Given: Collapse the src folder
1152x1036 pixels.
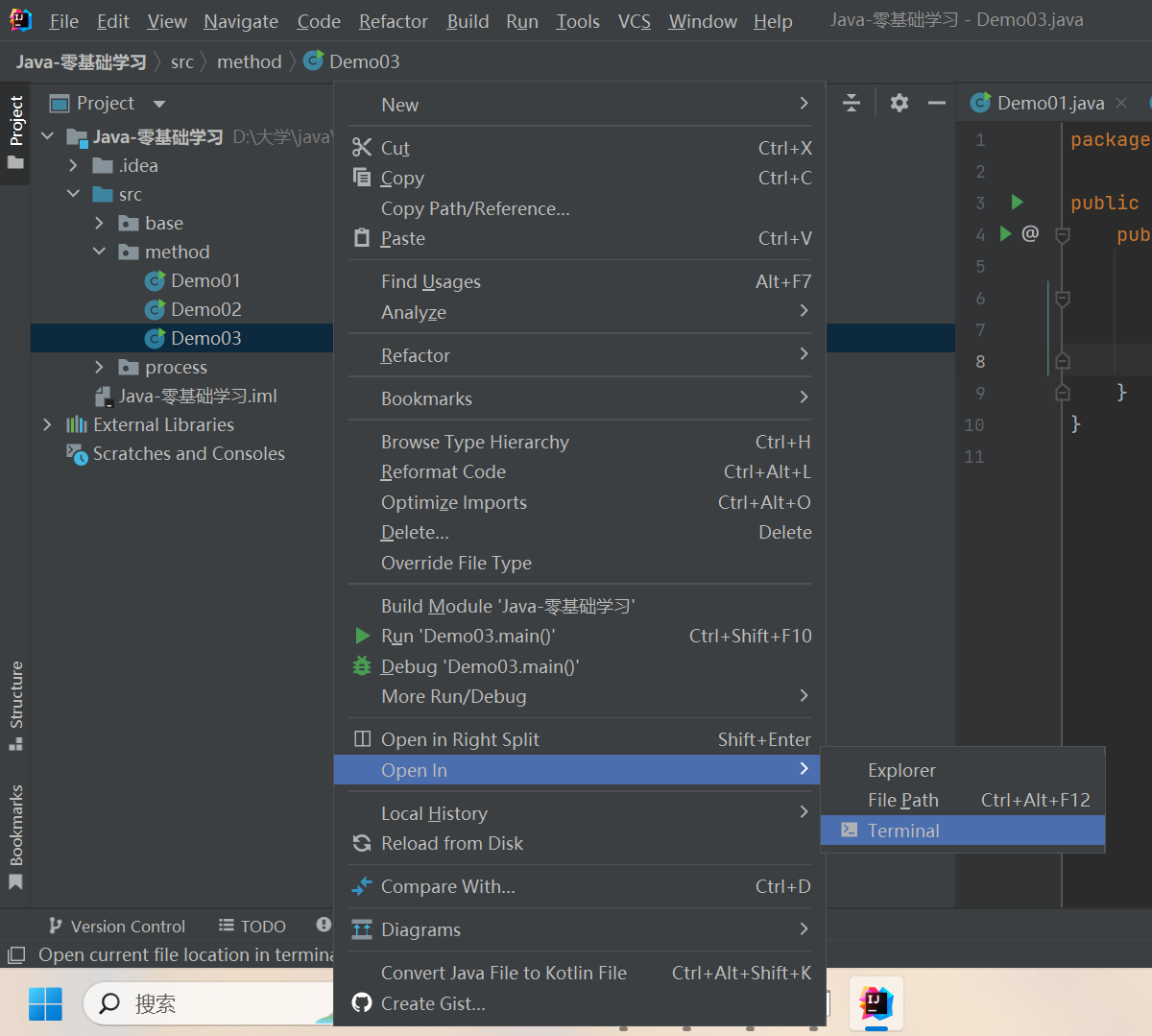Looking at the screenshot, I should [73, 194].
